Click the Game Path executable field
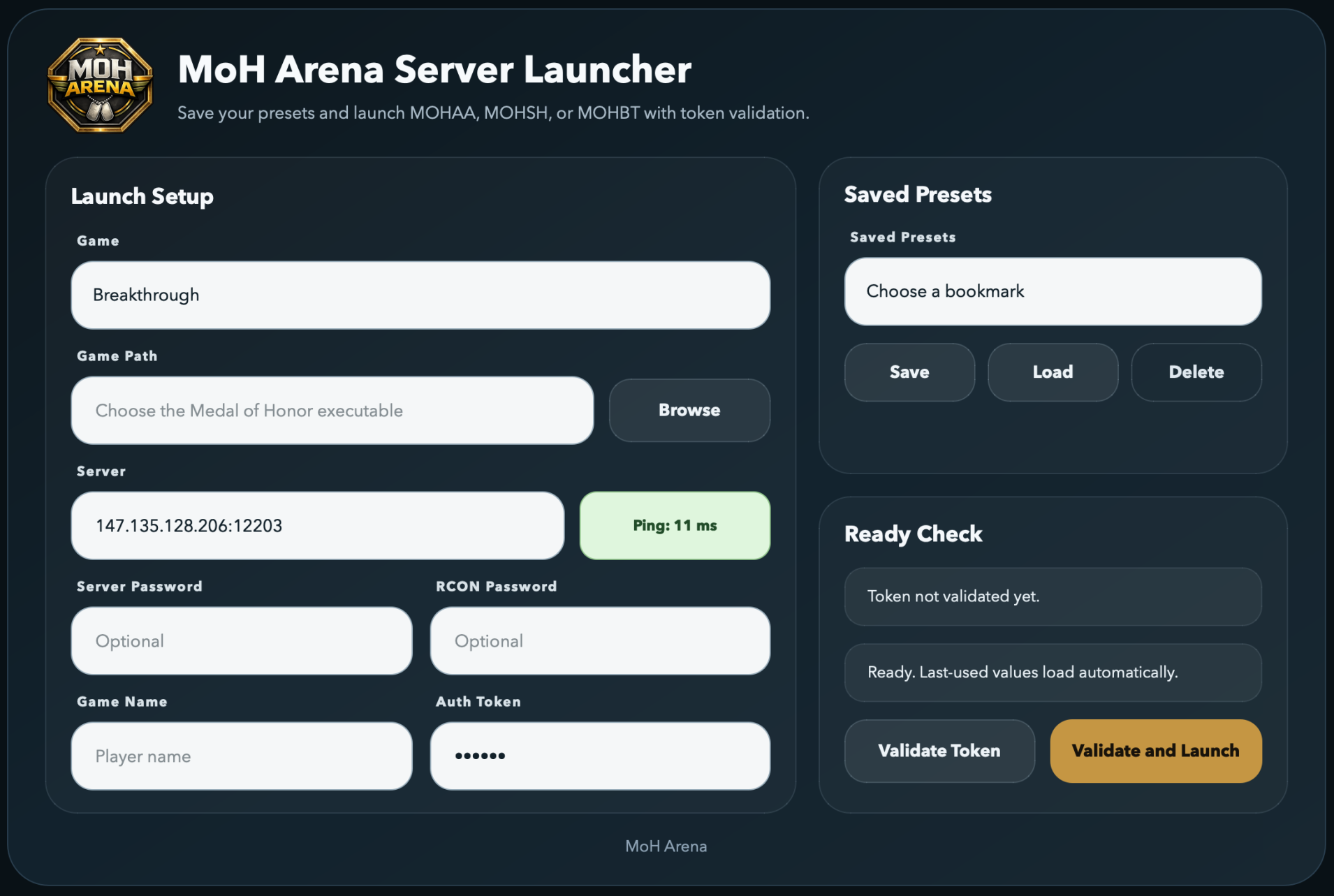This screenshot has width=1334, height=896. (x=331, y=411)
